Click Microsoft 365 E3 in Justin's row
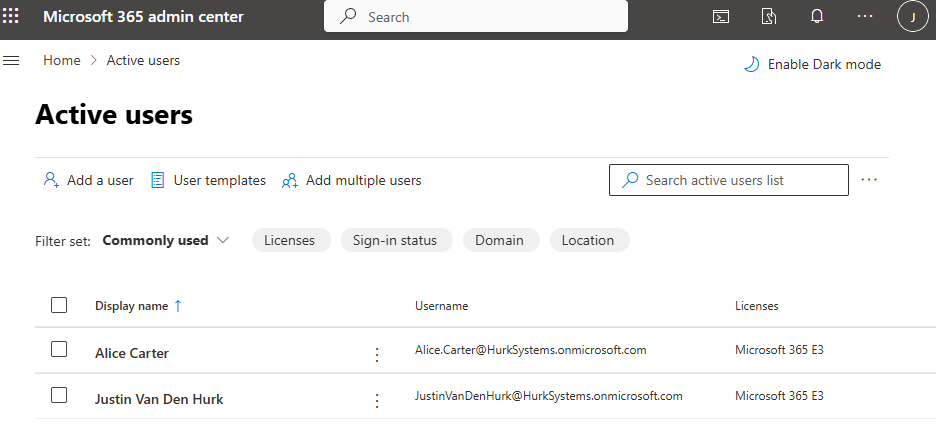The width and height of the screenshot is (936, 442). pyautogui.click(x=779, y=396)
